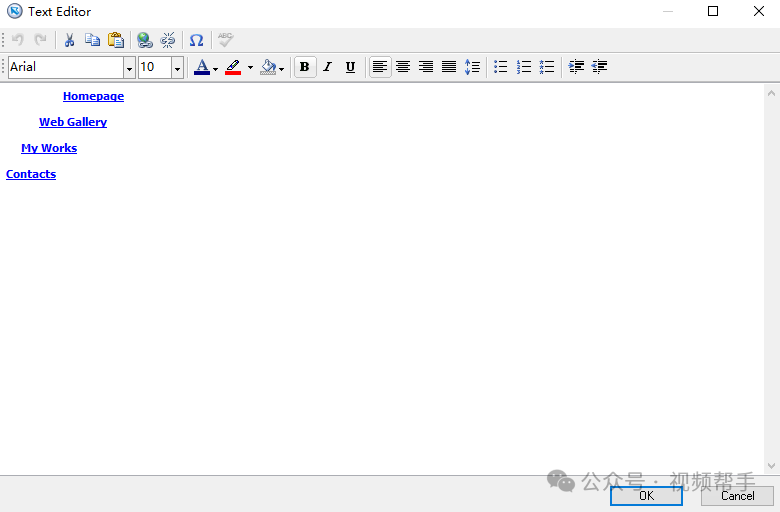Click the Undo icon
780x512 pixels.
18,40
